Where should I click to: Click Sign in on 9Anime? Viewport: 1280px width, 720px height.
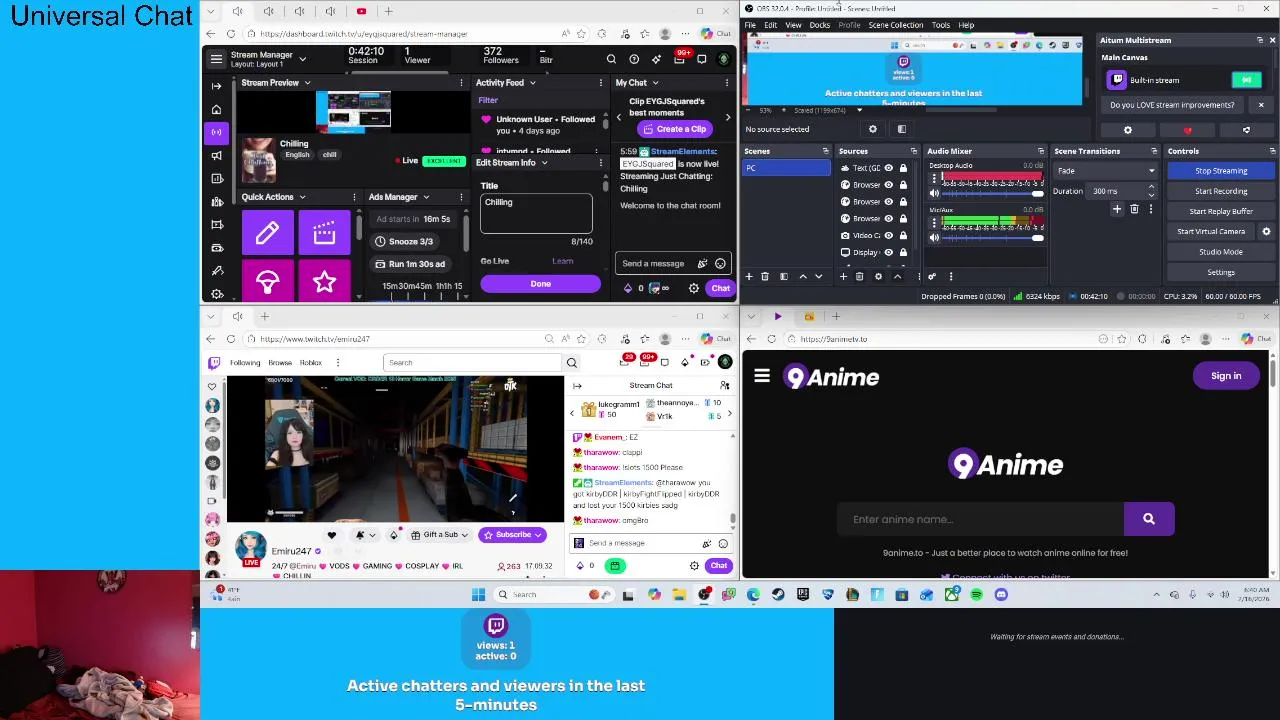(1226, 376)
